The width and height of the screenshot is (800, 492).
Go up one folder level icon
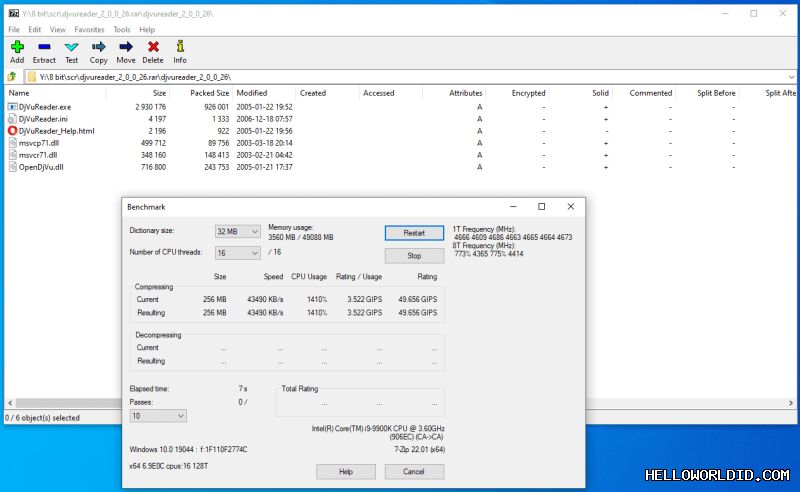pyautogui.click(x=12, y=77)
